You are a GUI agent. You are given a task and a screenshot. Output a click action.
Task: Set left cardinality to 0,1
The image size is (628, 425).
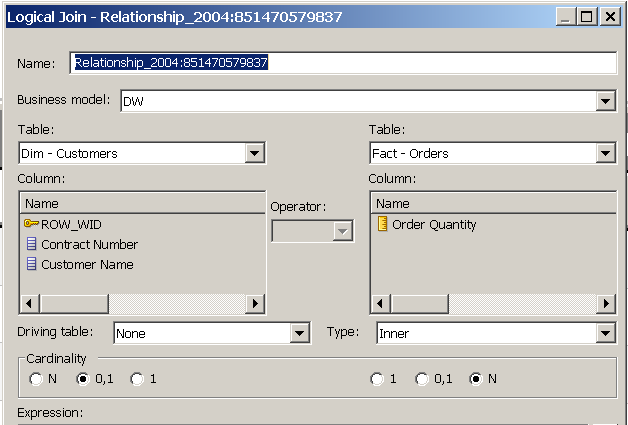tap(83, 379)
